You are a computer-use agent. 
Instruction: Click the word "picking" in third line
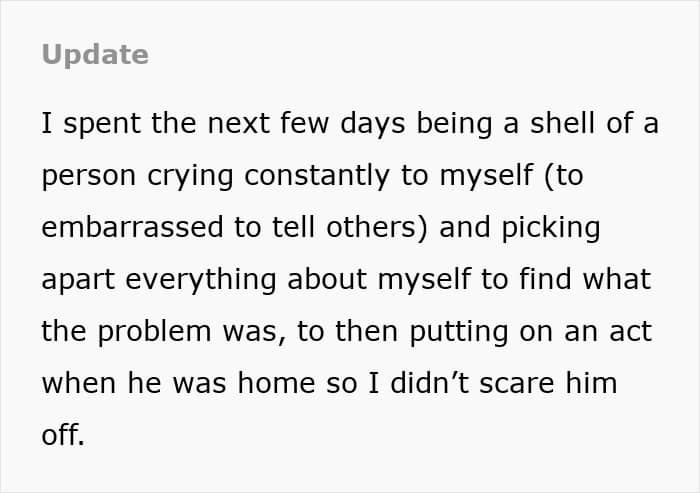[x=551, y=228]
